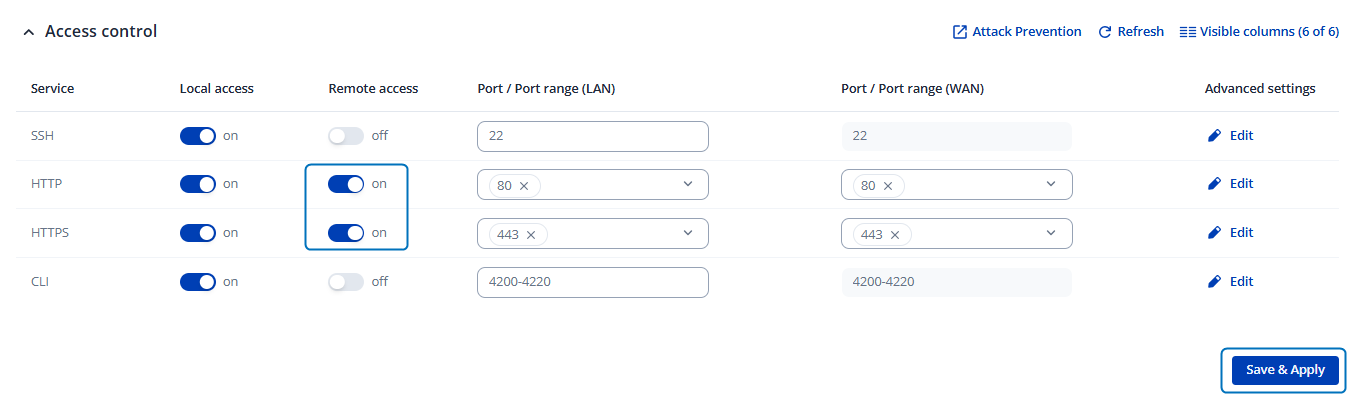
Task: Toggle HTTPS local access switch
Action: (198, 233)
